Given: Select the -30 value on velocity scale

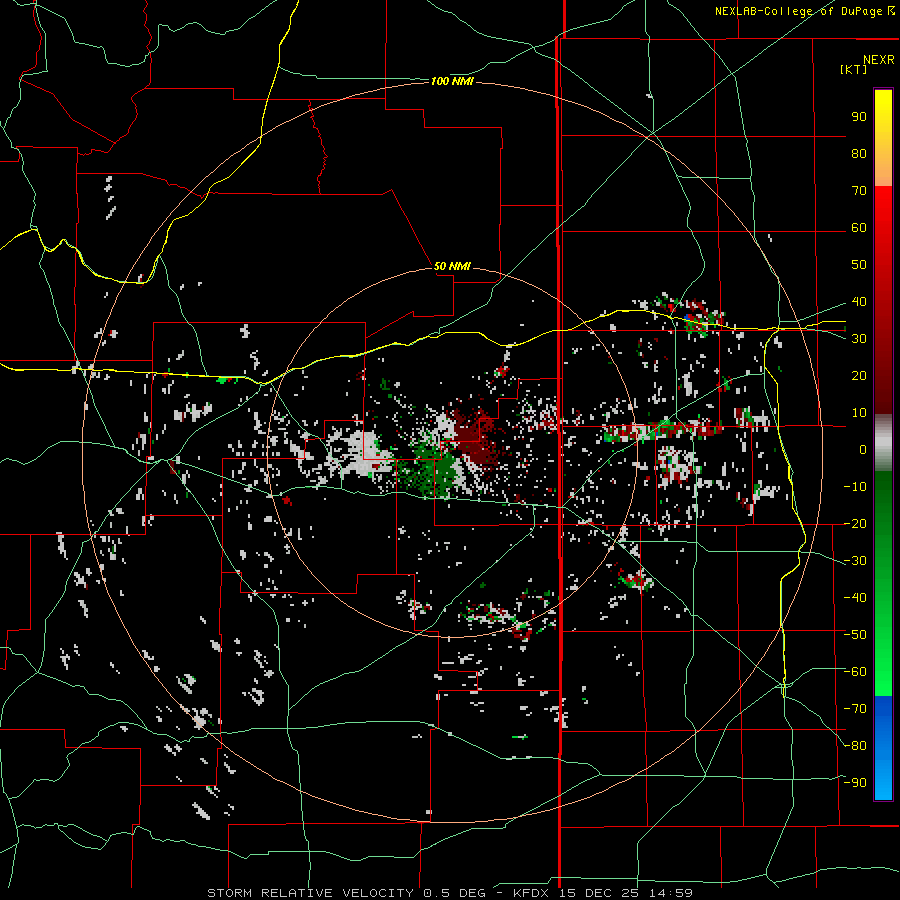Looking at the screenshot, I should (855, 561).
